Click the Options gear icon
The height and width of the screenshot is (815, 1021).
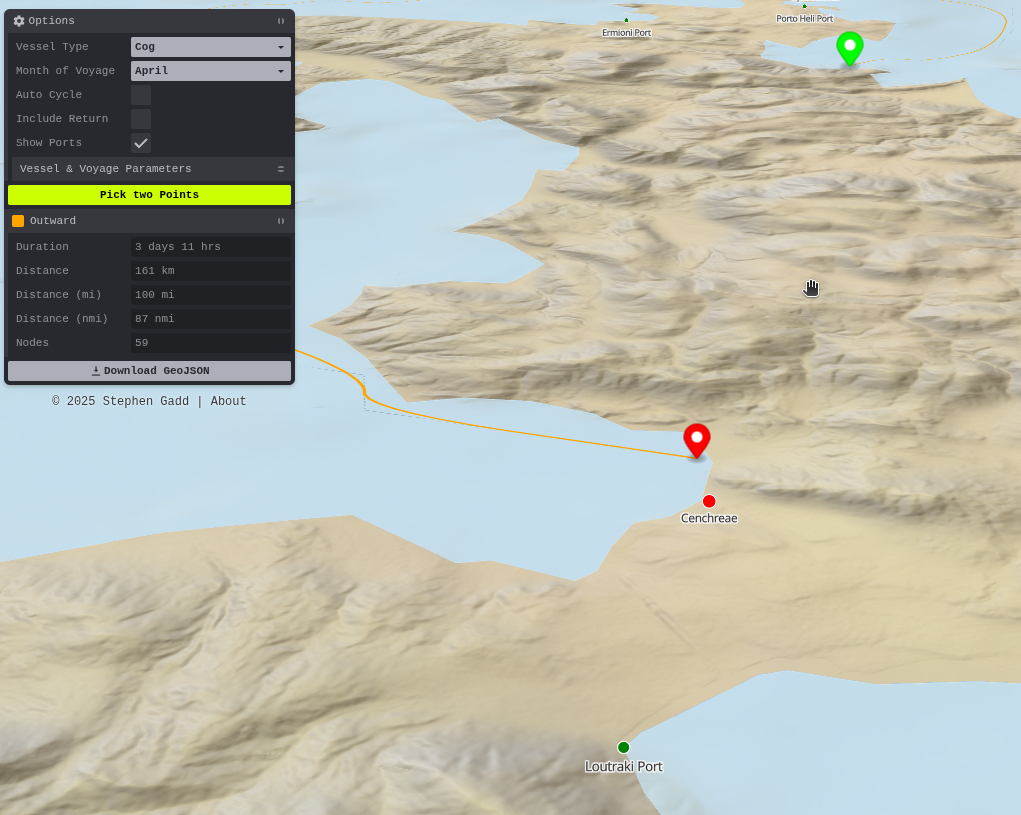tap(19, 21)
